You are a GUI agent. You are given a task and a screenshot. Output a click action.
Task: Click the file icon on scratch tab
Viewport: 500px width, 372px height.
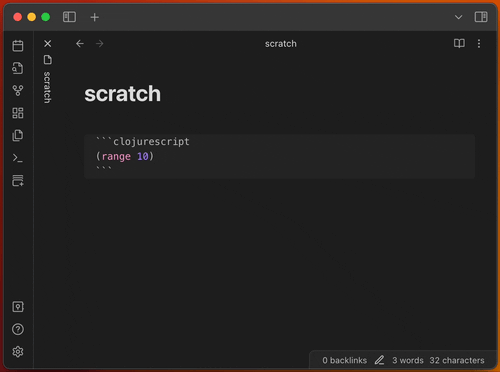48,60
